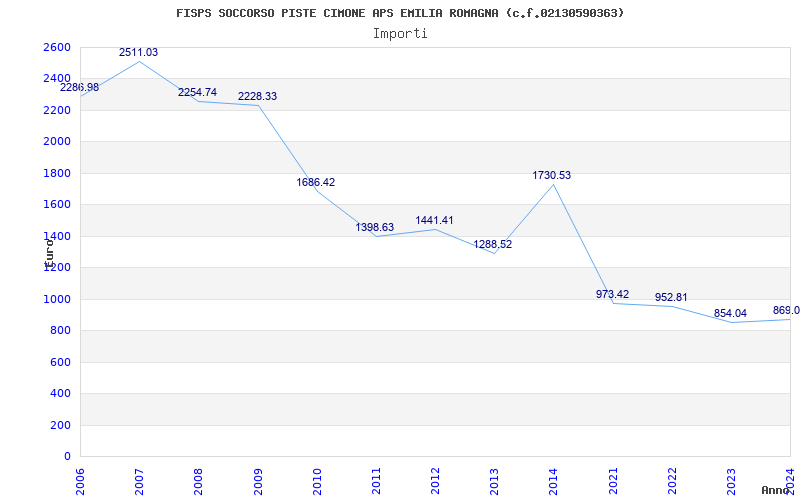800x500 pixels.
Task: Click the 2014 x-axis year label
Action: tap(554, 481)
